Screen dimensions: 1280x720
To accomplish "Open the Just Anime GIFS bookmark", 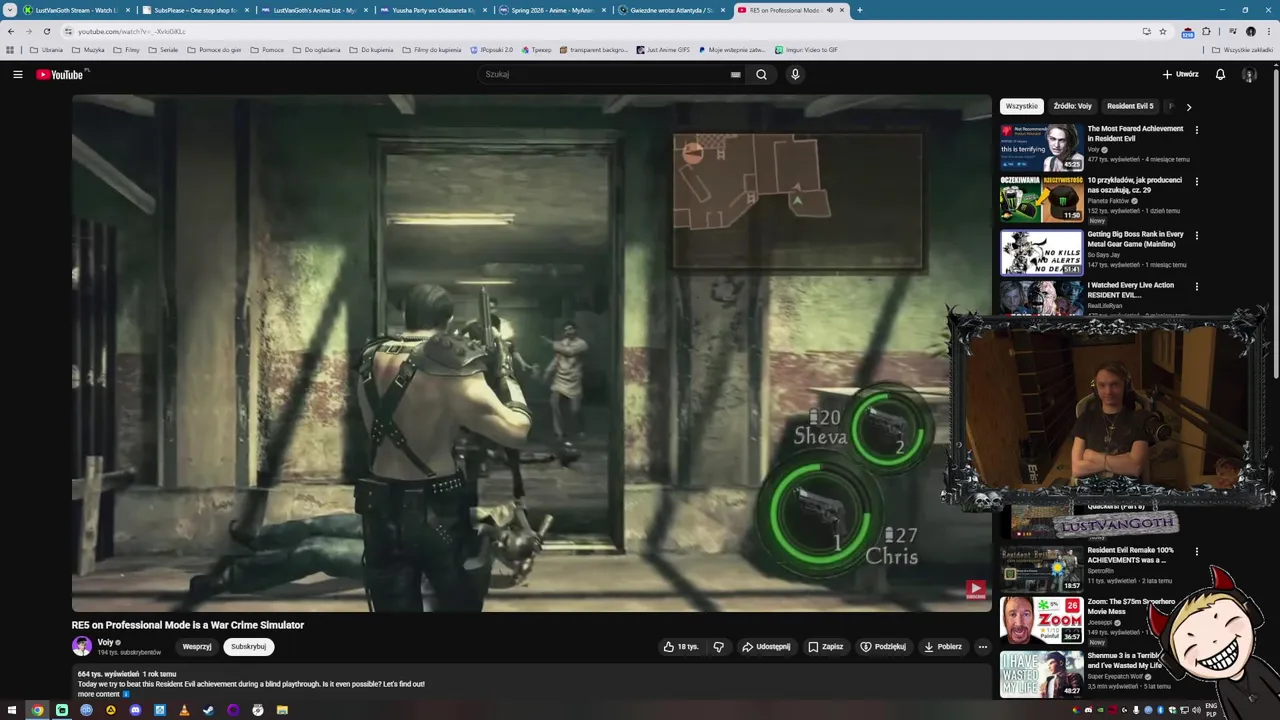I will click(662, 50).
